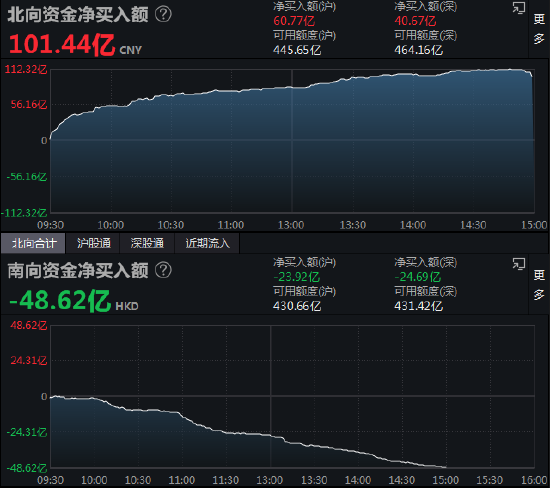
Task: Click southbound 可用额度(深) value 431.42亿
Action: (x=418, y=306)
